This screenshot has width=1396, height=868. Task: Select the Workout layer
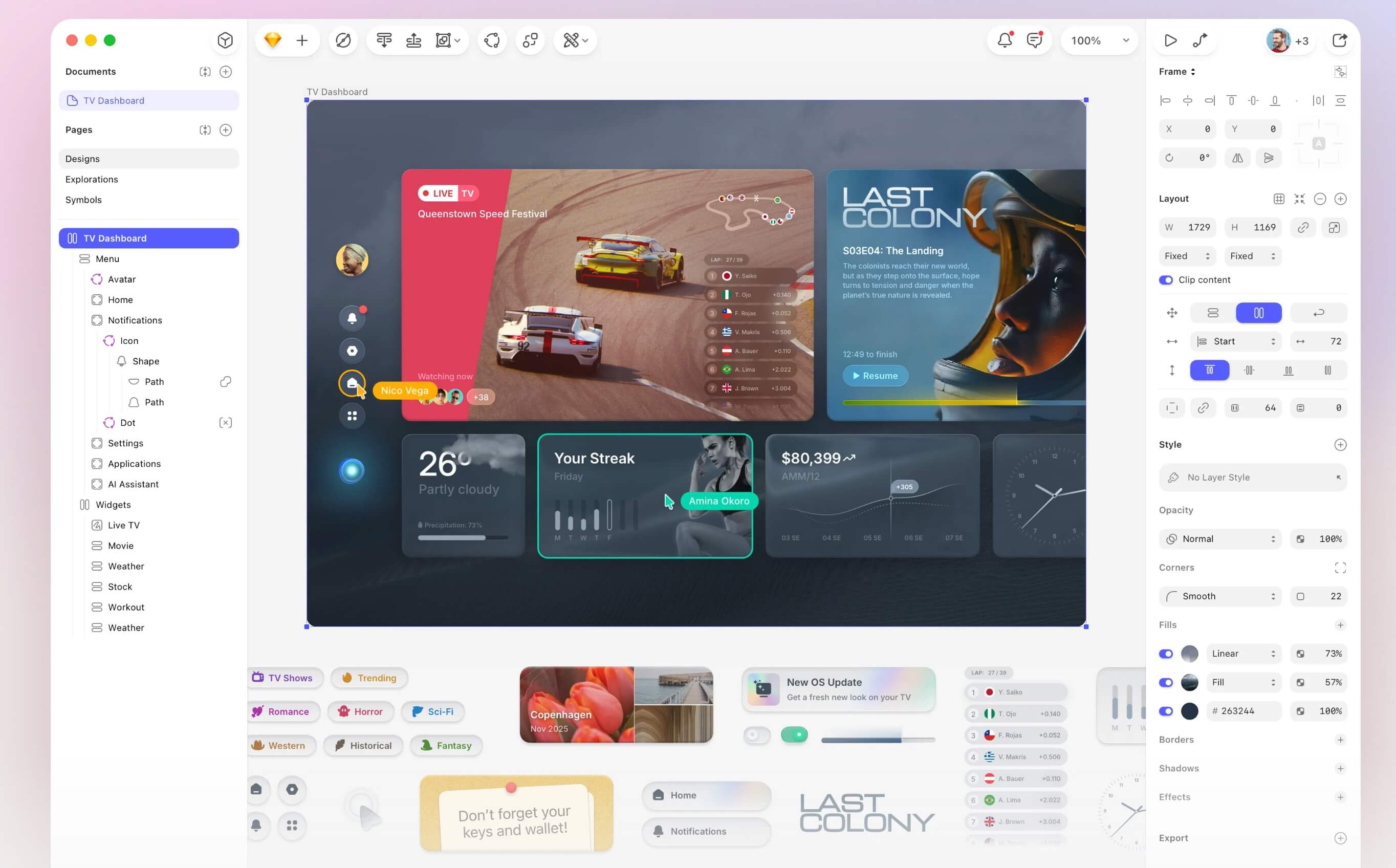tap(126, 607)
